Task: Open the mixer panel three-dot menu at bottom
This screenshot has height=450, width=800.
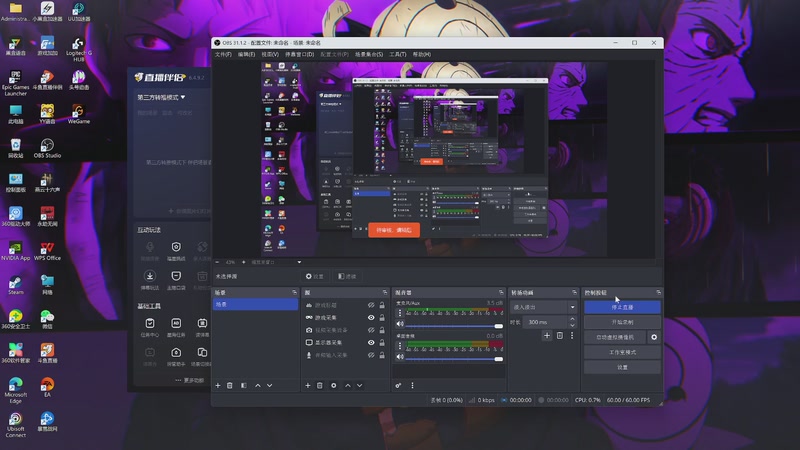Action: [412, 386]
